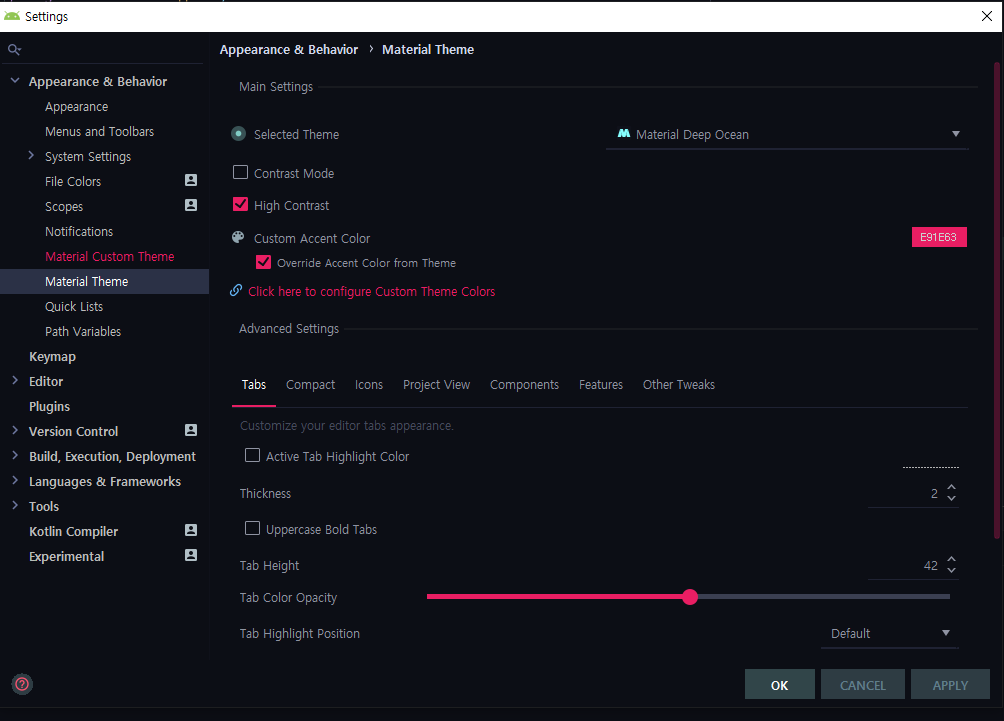Open the E91E63 accent color swatch
The image size is (1004, 721).
click(939, 237)
